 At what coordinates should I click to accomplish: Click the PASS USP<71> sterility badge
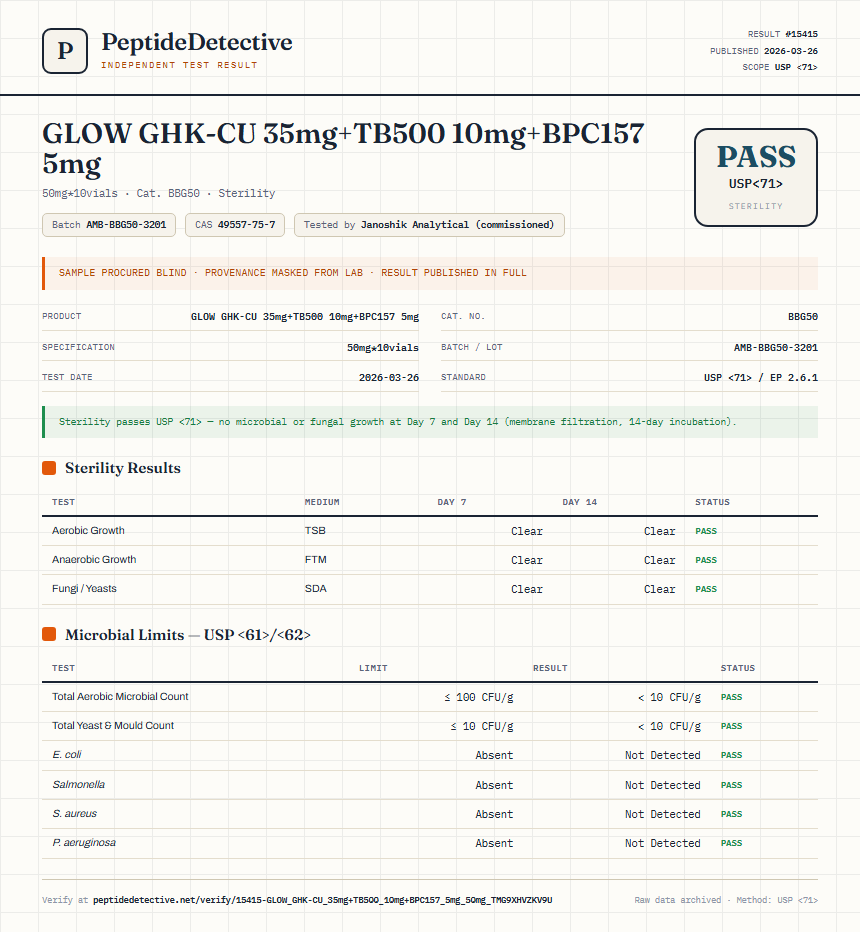[755, 177]
